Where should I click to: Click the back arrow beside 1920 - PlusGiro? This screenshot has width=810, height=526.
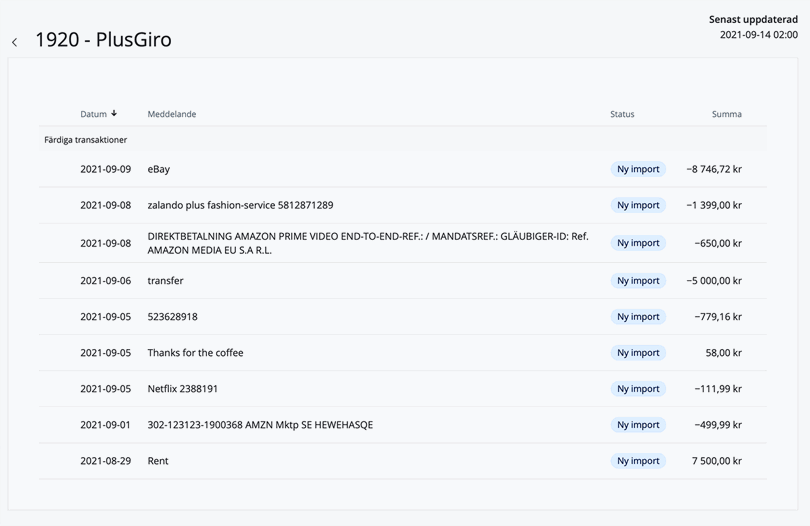(15, 42)
